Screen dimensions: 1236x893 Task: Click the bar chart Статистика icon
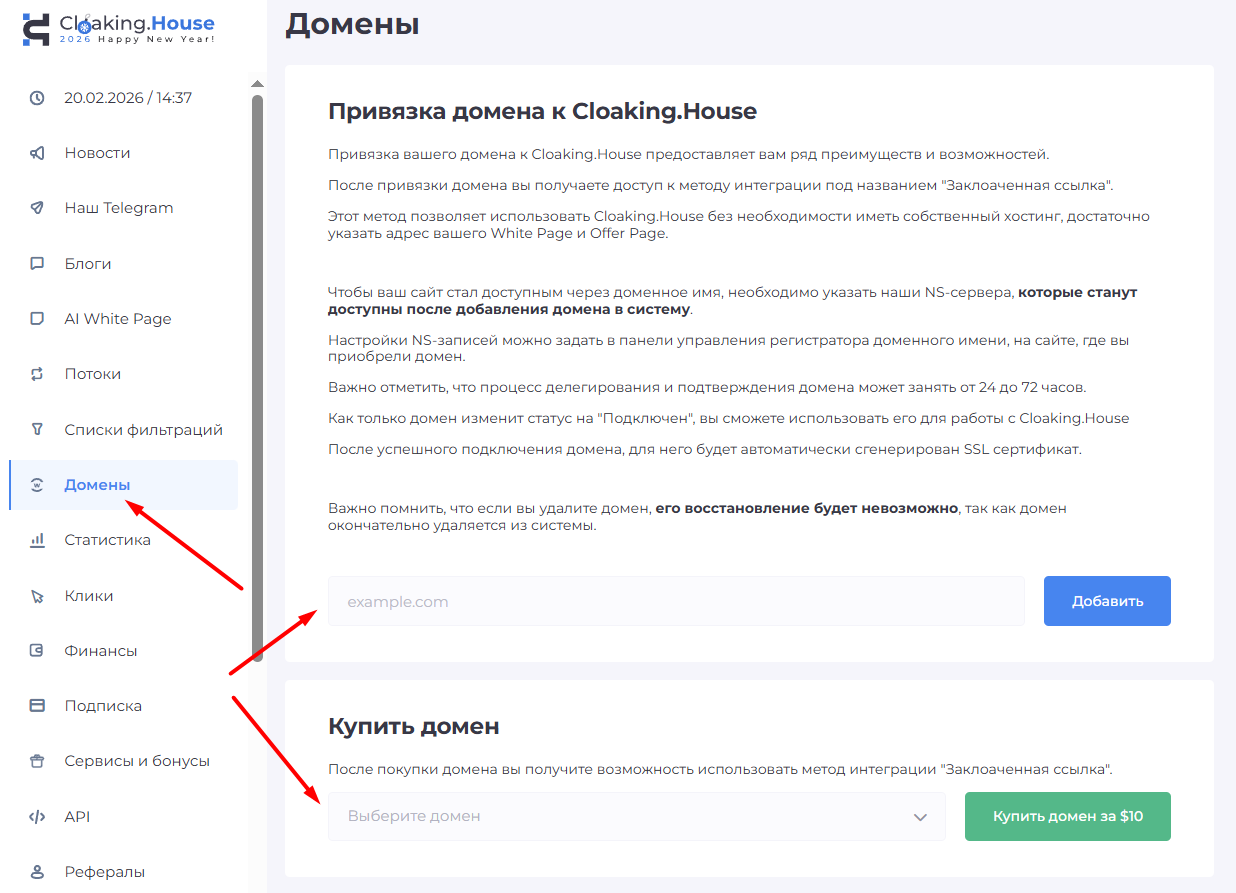tap(37, 540)
